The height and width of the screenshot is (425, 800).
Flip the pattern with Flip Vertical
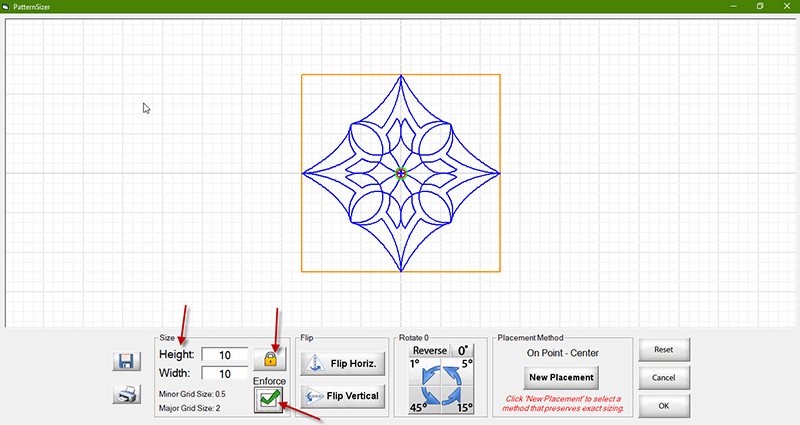[342, 396]
